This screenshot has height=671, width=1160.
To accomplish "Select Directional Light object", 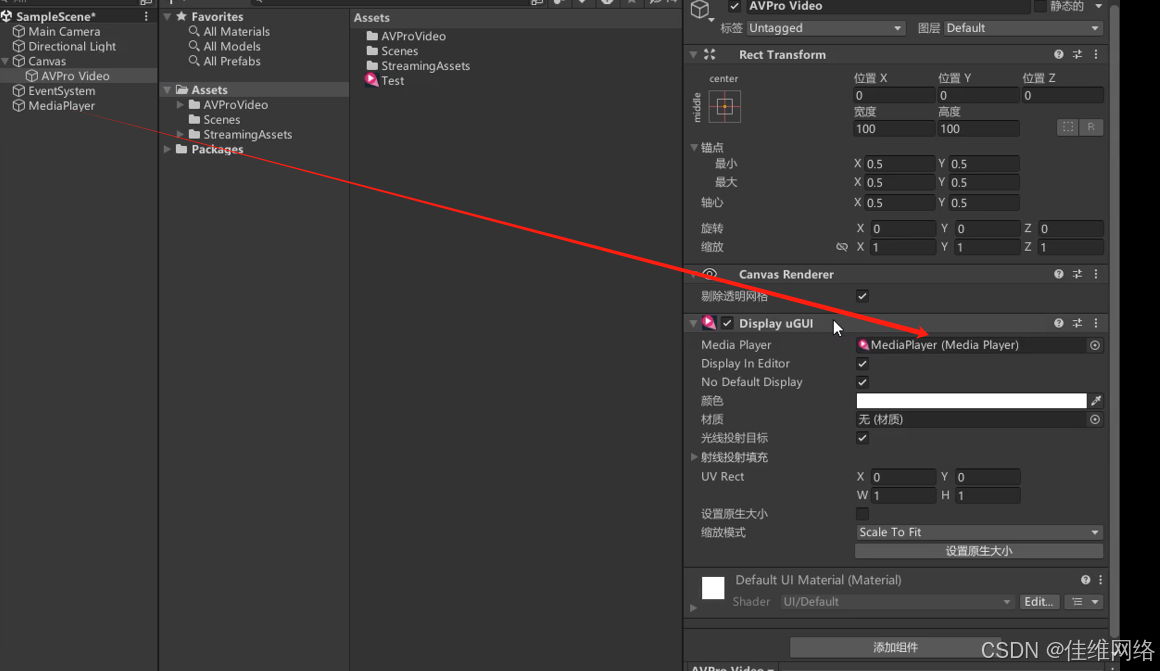I will coord(72,46).
